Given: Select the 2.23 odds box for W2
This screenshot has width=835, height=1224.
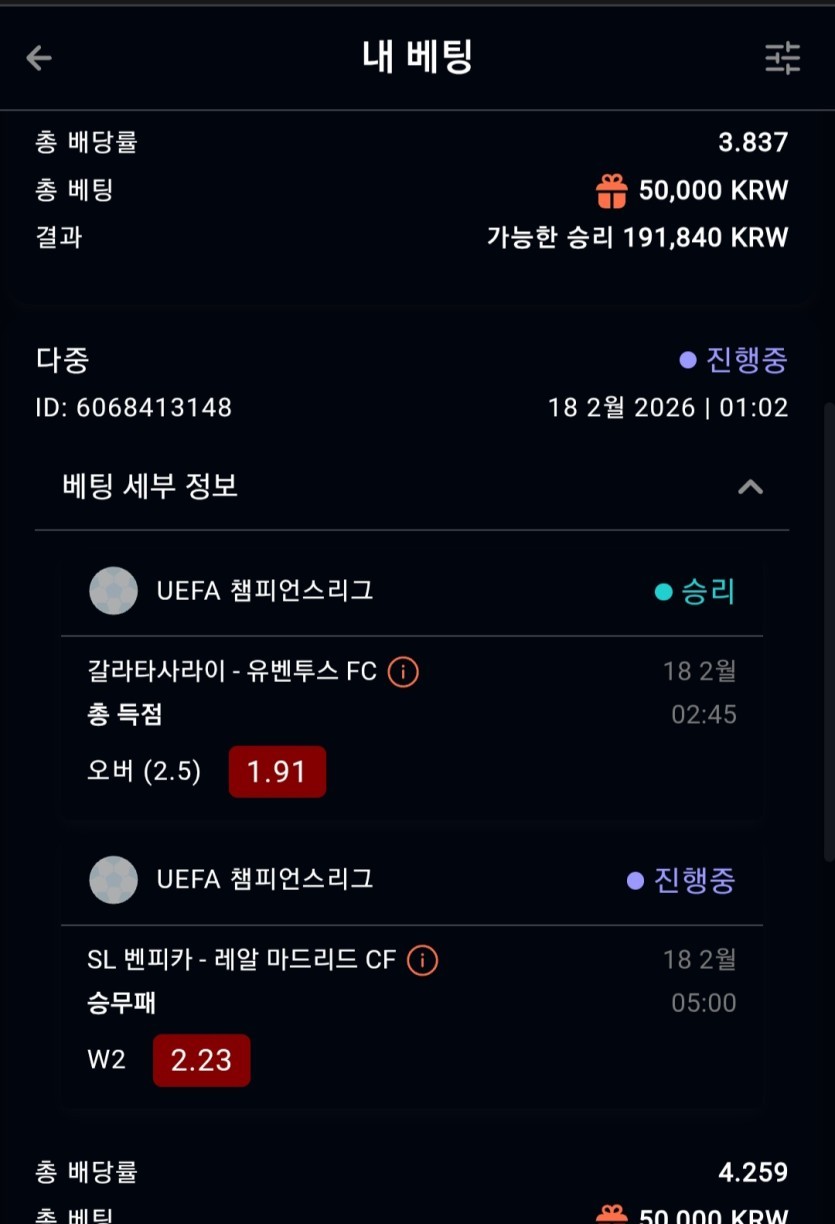Looking at the screenshot, I should point(201,1060).
